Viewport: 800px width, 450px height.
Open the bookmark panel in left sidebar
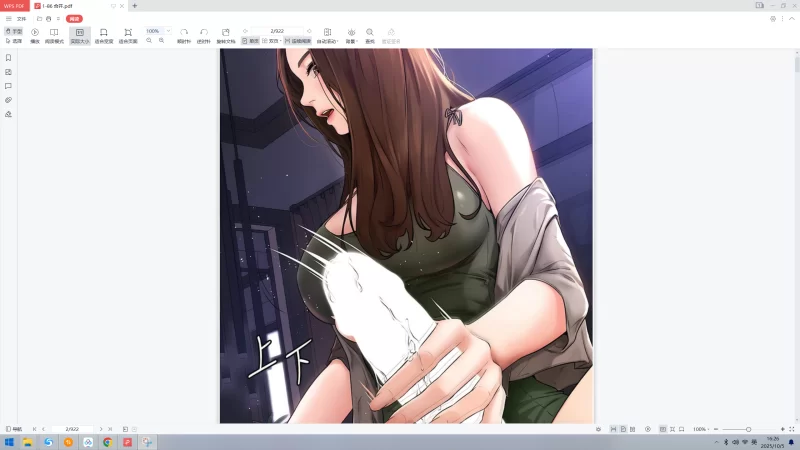[x=8, y=58]
